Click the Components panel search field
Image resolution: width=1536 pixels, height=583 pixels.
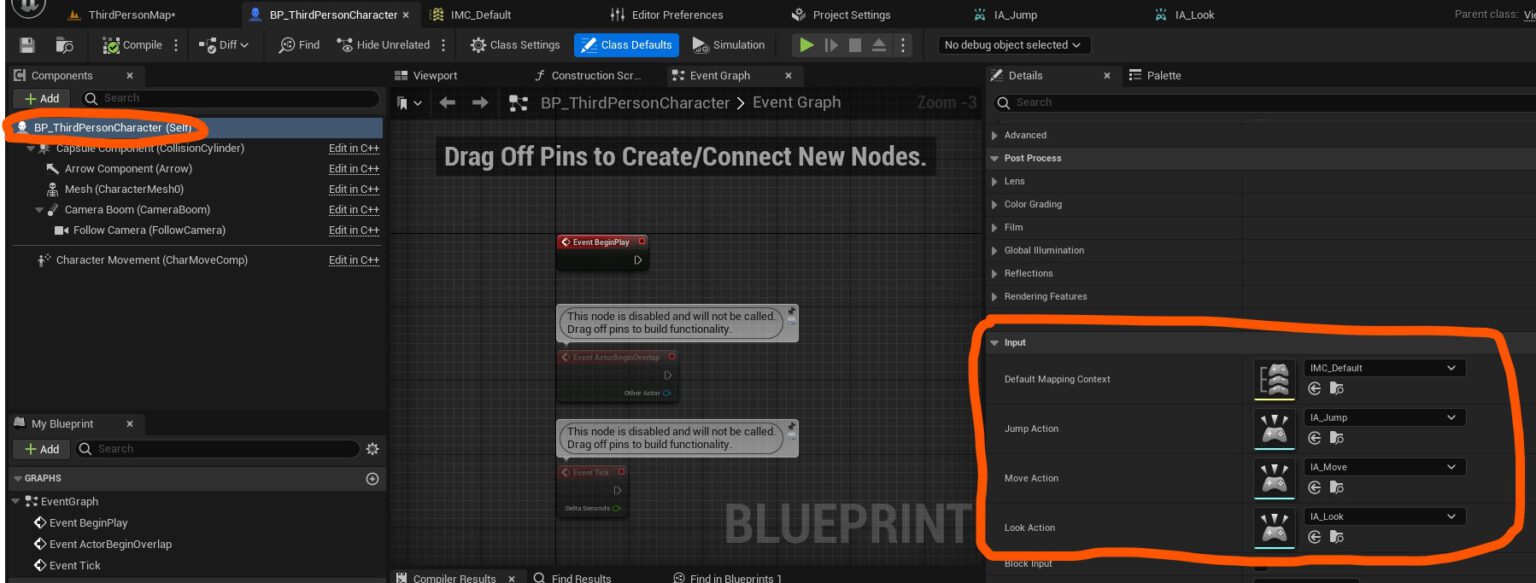(230, 98)
